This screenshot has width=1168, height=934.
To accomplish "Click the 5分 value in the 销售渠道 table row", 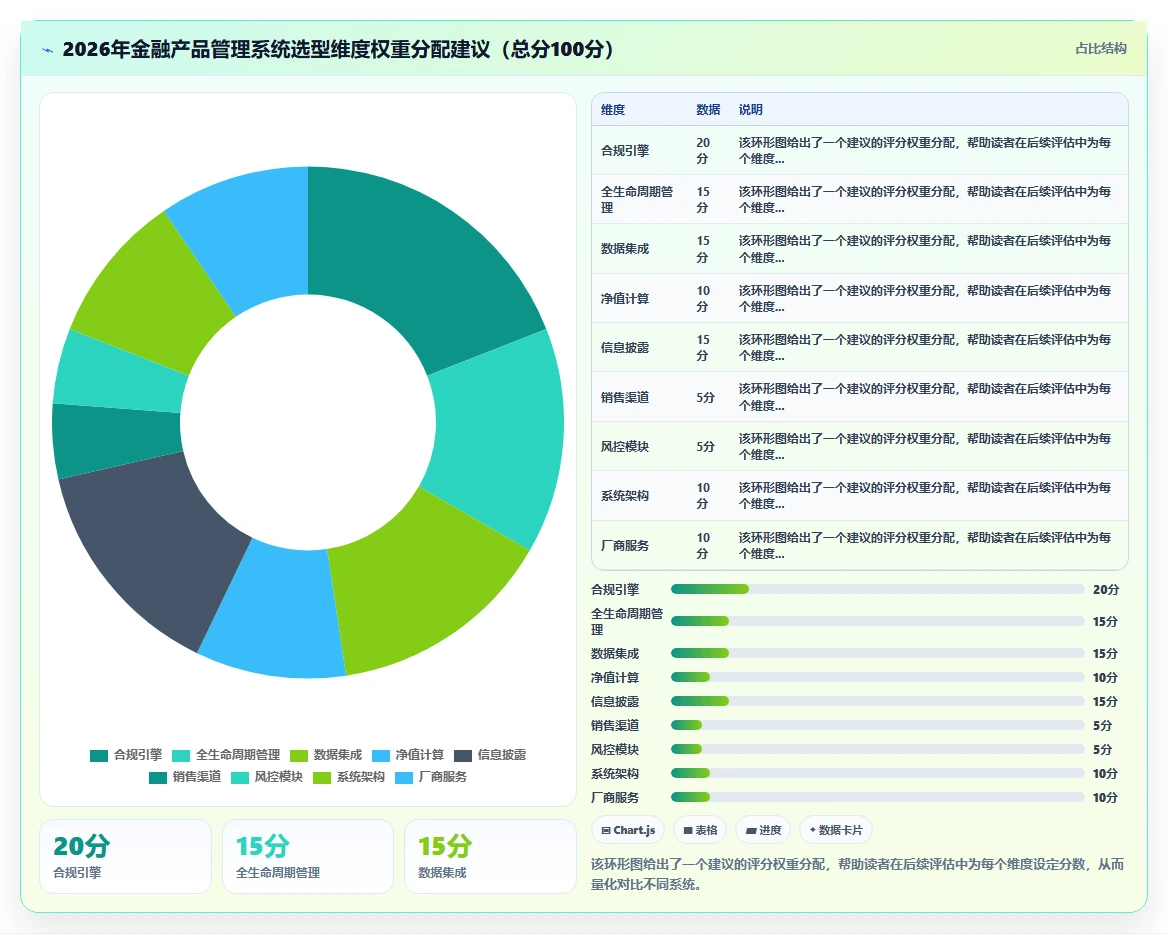I will 705,398.
